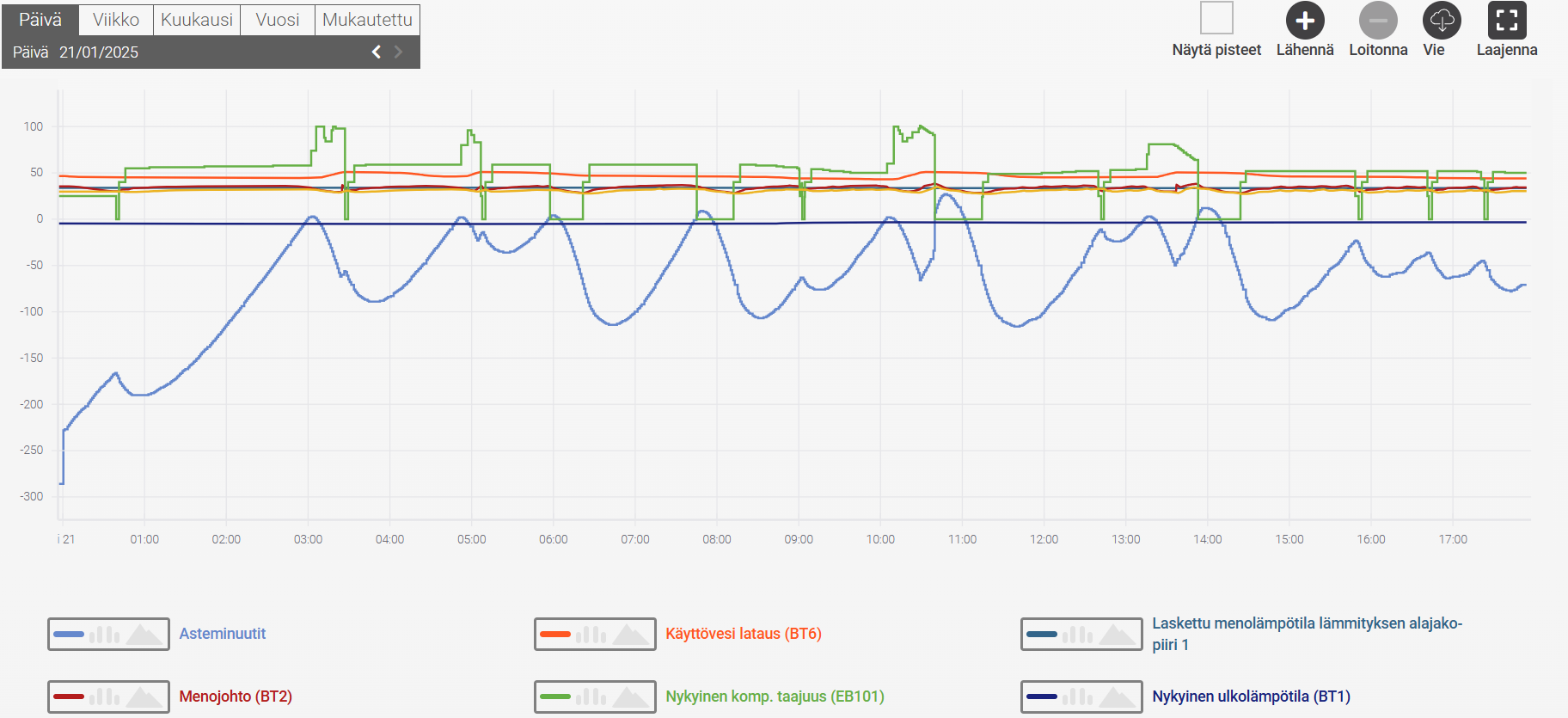Go to next day with right arrow
Image resolution: width=1568 pixels, height=718 pixels.
pos(398,52)
